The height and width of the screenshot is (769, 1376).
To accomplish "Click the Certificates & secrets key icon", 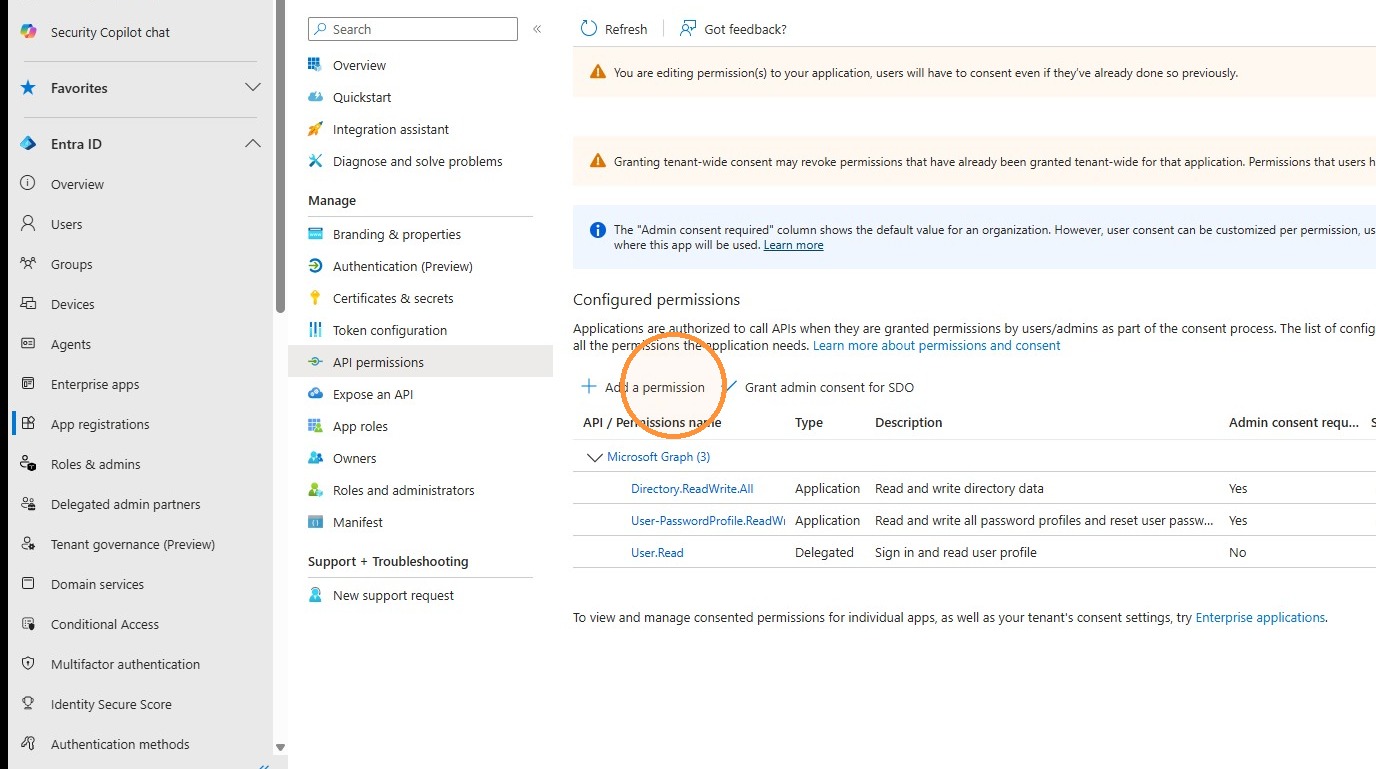I will coord(316,298).
